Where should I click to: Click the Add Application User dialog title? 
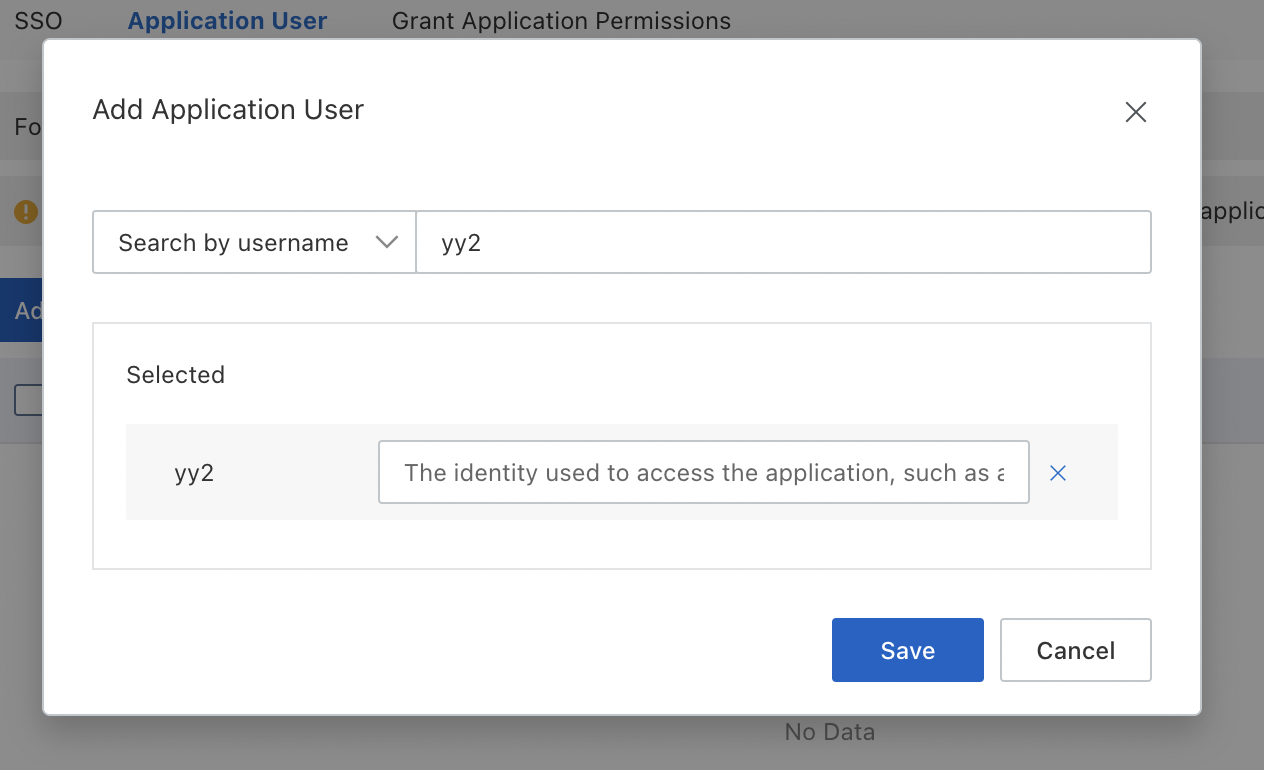228,110
